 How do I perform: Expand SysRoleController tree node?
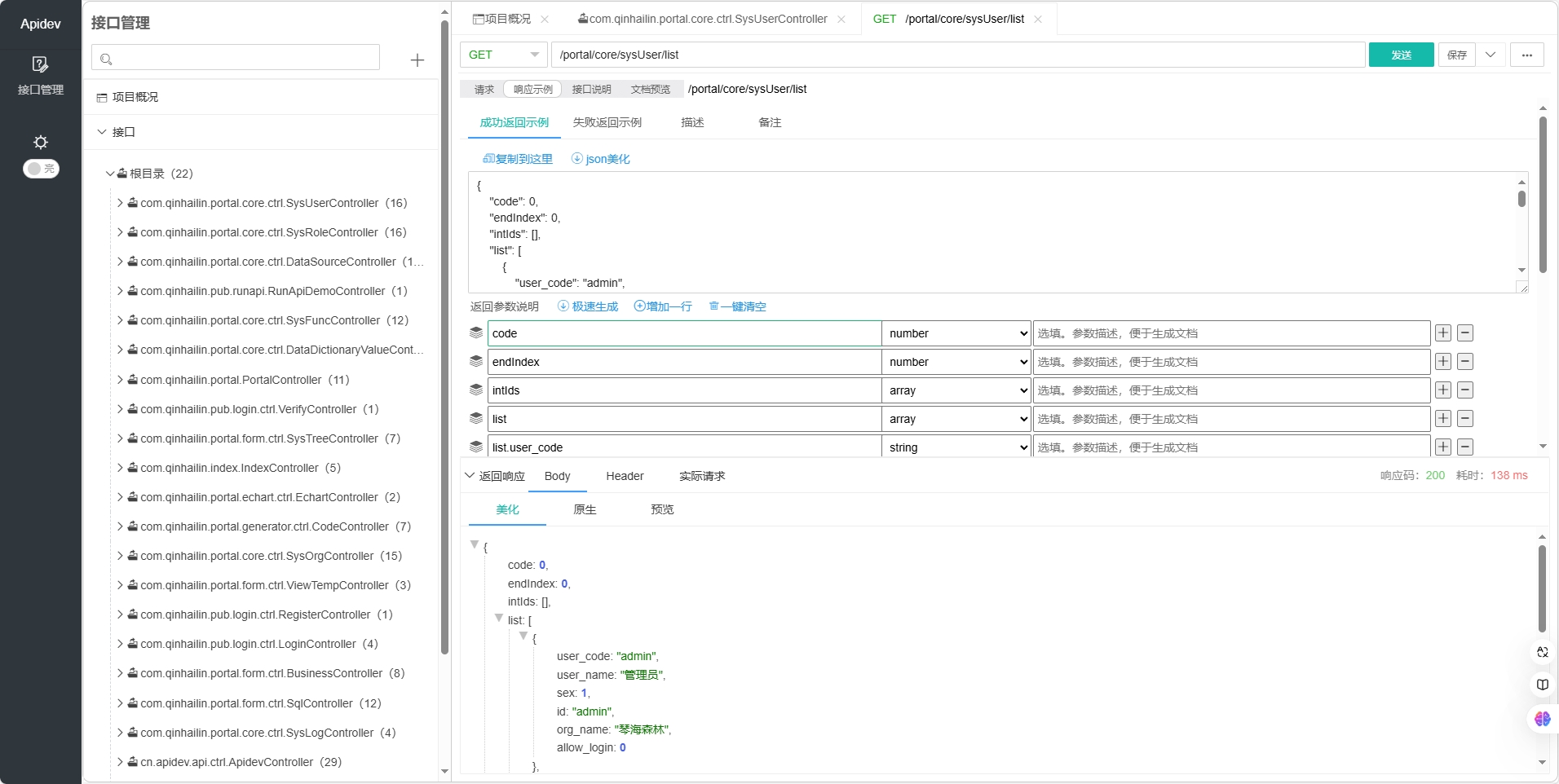coord(120,232)
